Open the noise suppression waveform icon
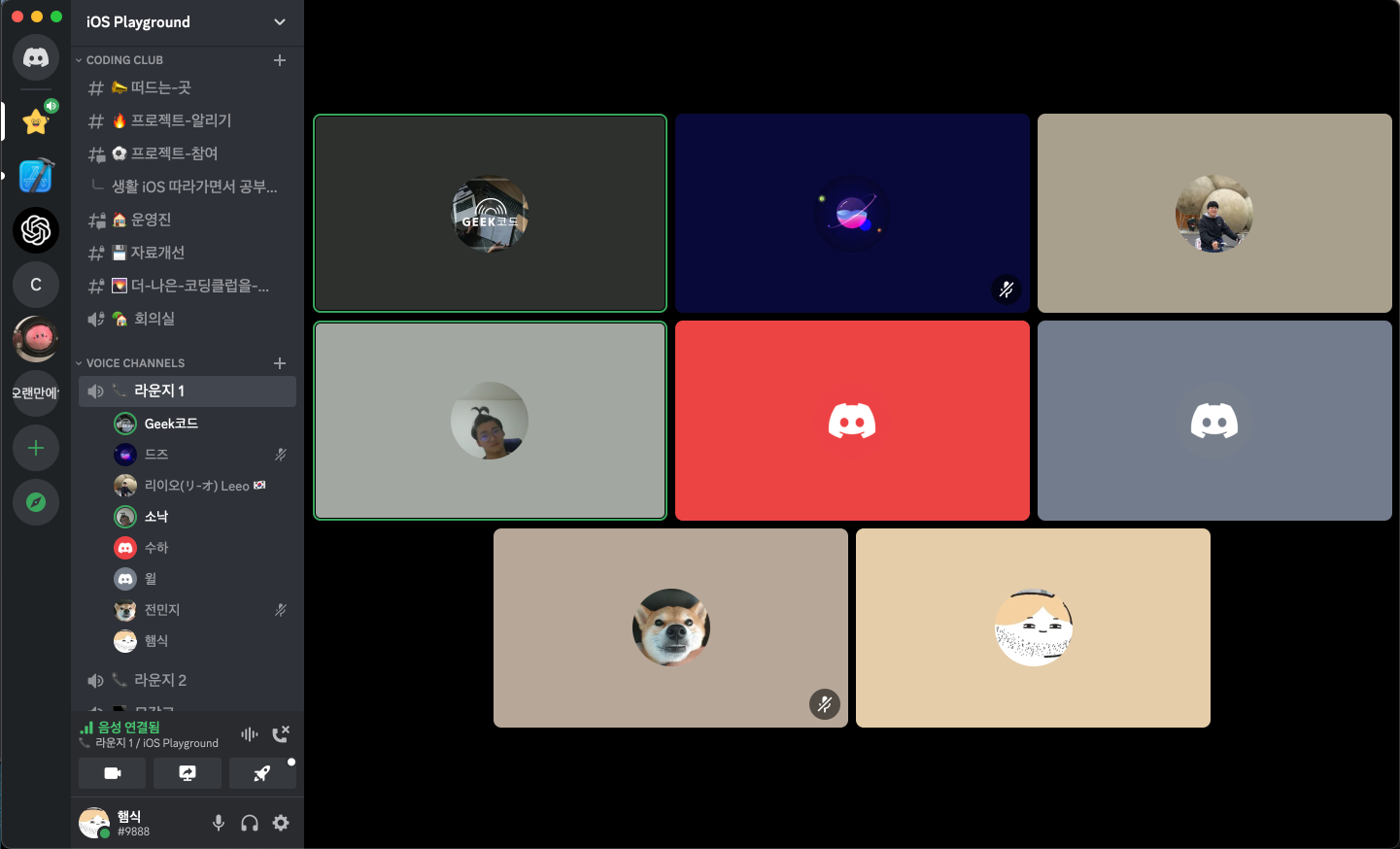This screenshot has width=1400, height=849. click(x=250, y=734)
